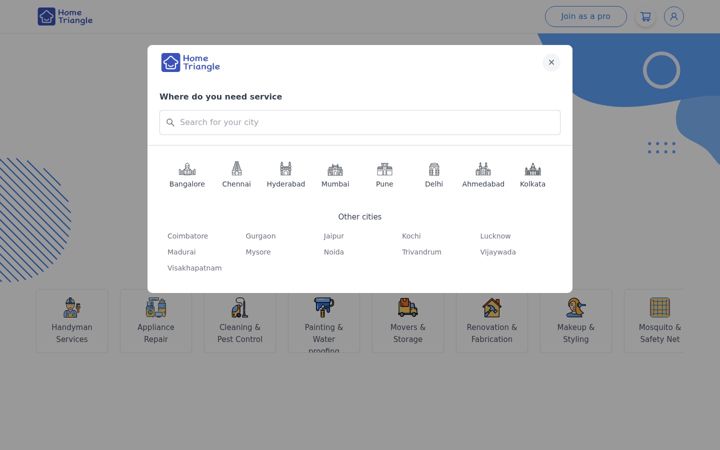The height and width of the screenshot is (450, 720).
Task: Open the shopping cart
Action: pos(646,17)
